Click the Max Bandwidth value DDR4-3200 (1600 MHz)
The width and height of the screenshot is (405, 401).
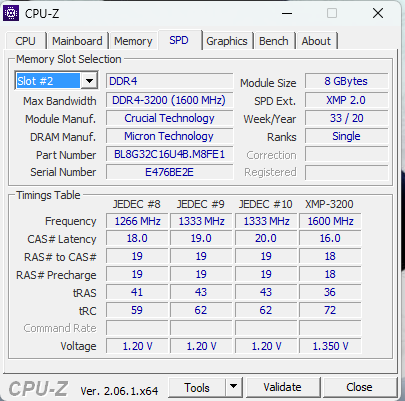tap(169, 100)
